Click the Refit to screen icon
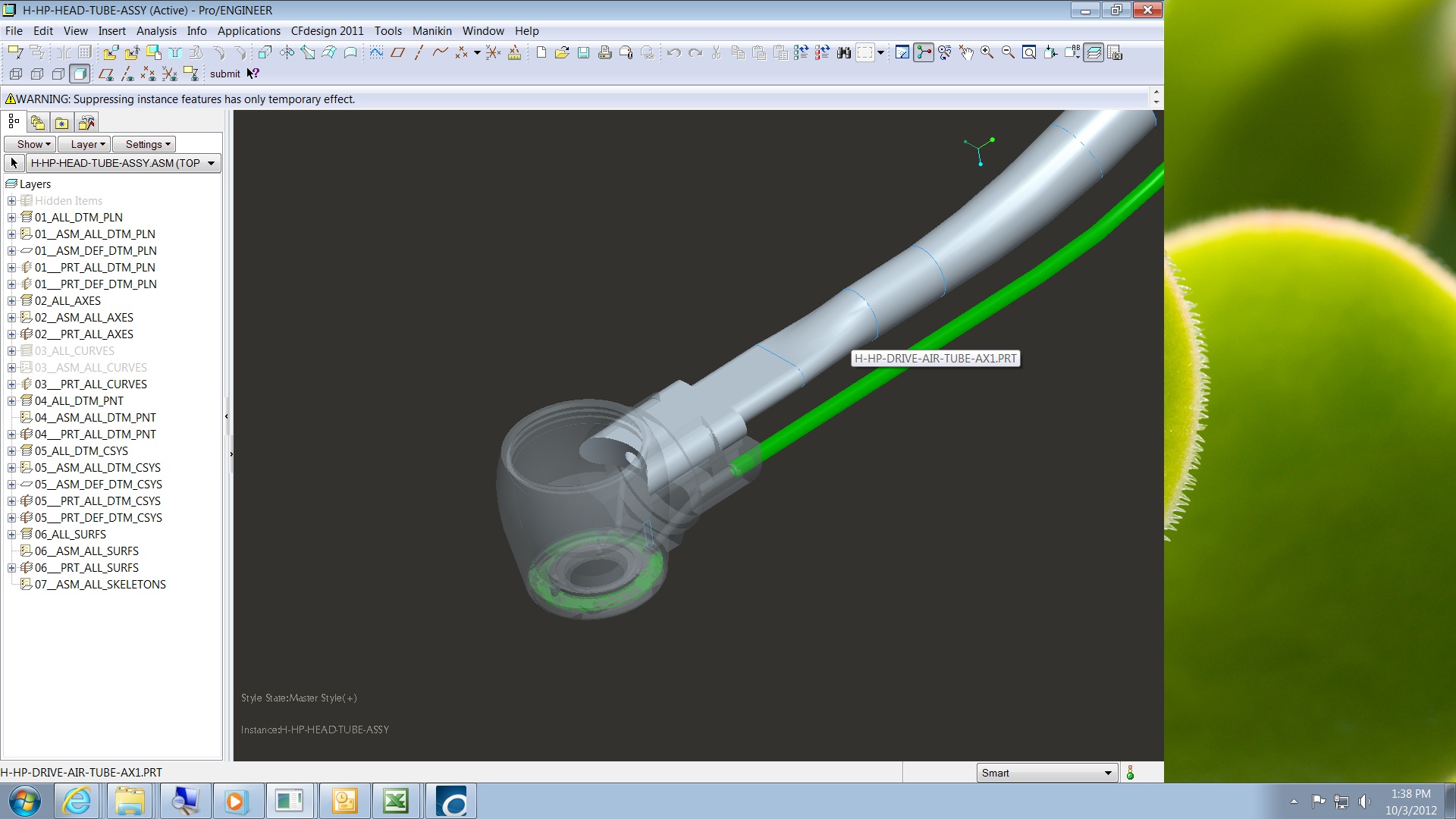Image resolution: width=1456 pixels, height=819 pixels. [x=1029, y=52]
